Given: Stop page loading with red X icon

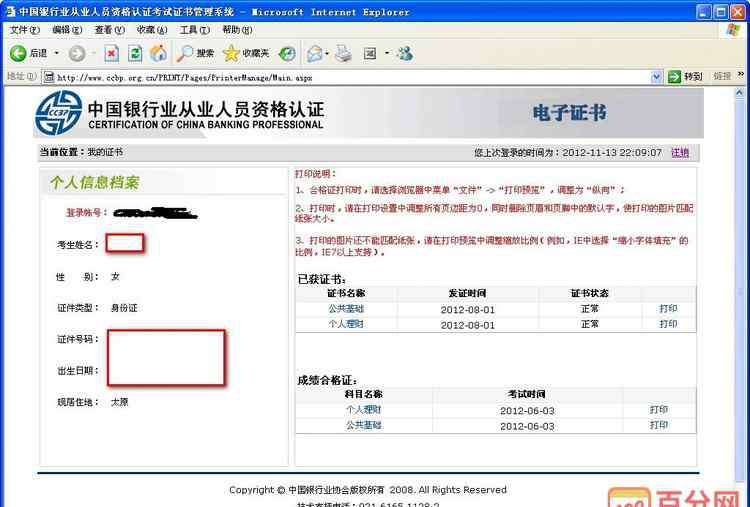Looking at the screenshot, I should (x=111, y=54).
